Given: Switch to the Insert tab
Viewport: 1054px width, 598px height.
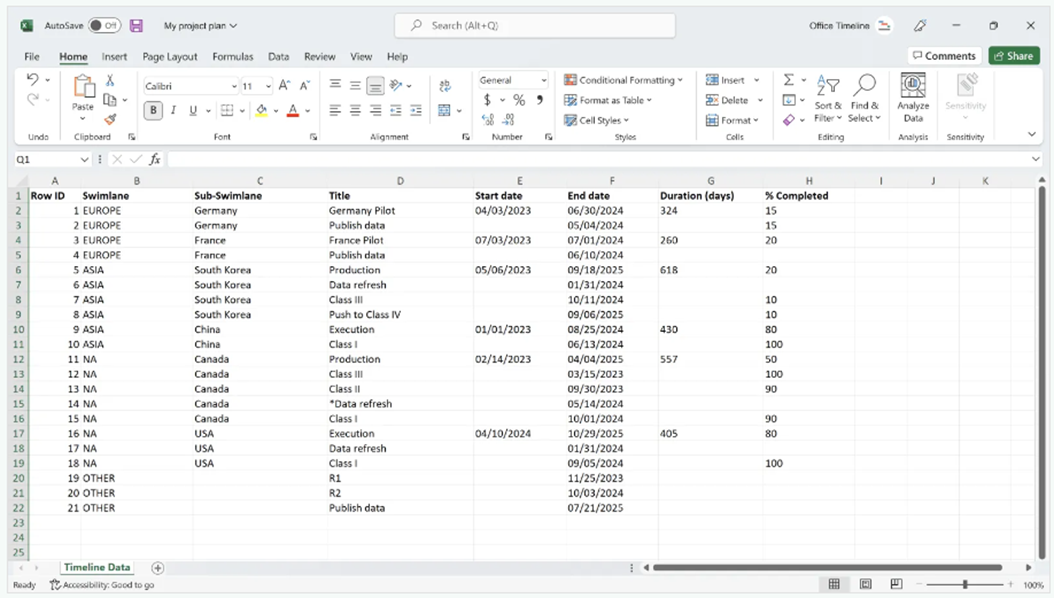Looking at the screenshot, I should [114, 56].
